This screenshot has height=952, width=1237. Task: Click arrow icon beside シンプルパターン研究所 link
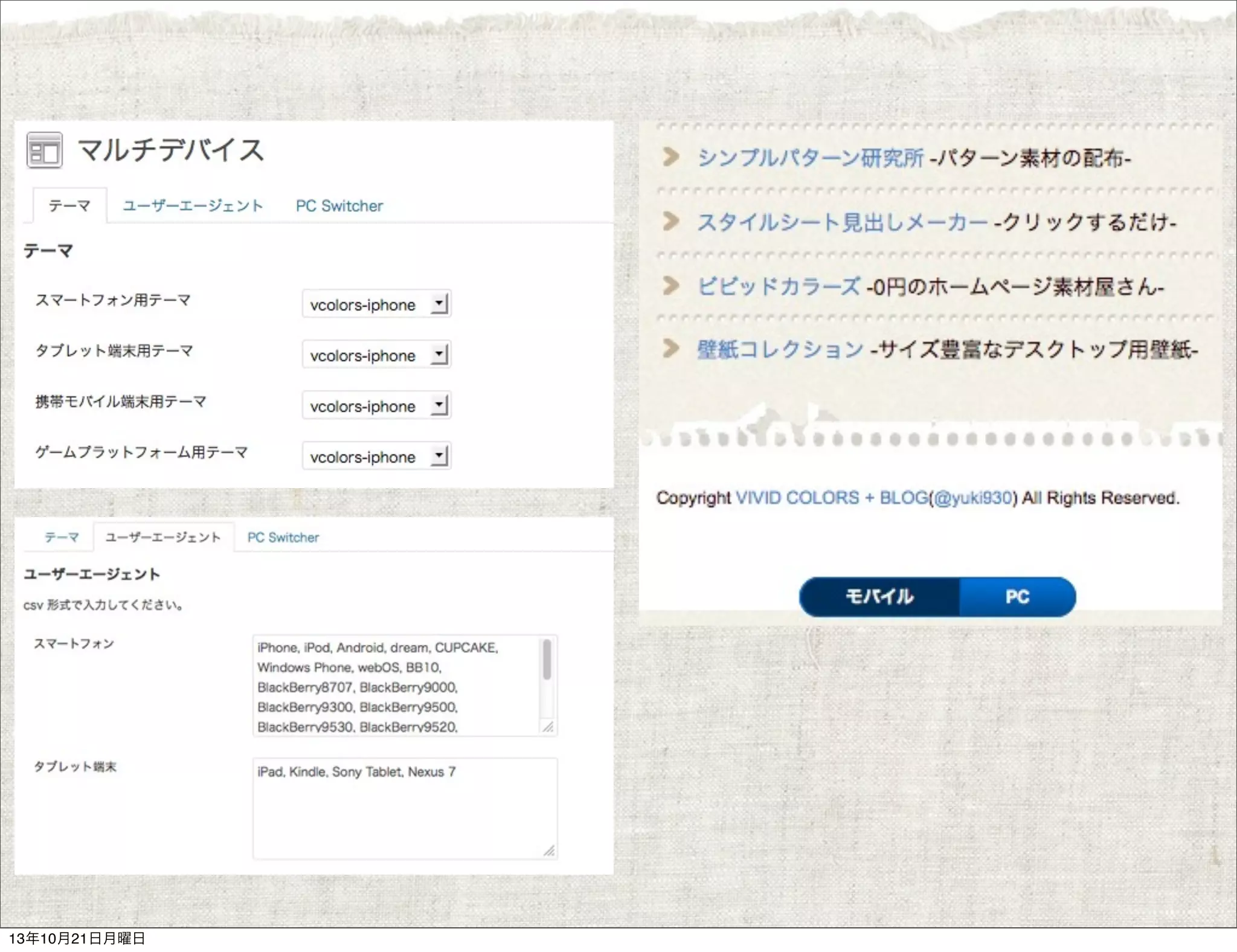click(x=670, y=157)
